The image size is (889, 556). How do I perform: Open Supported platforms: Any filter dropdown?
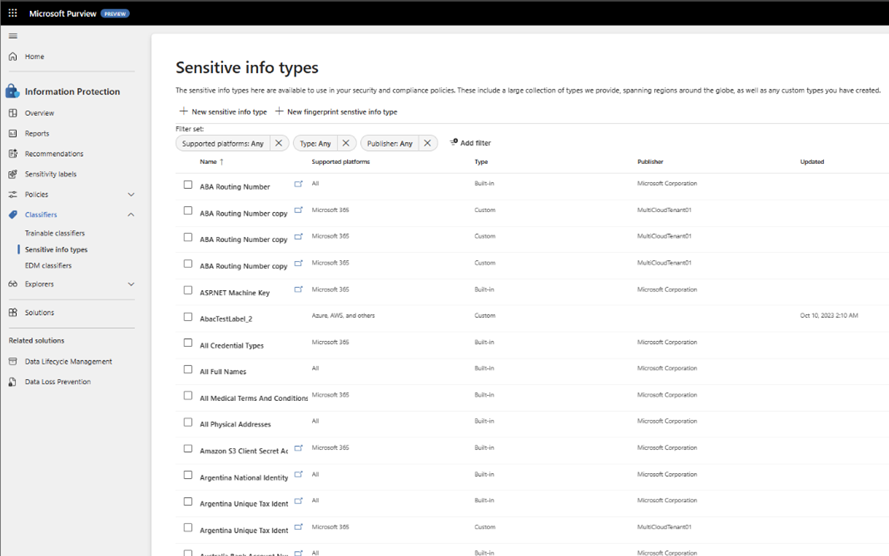(223, 143)
